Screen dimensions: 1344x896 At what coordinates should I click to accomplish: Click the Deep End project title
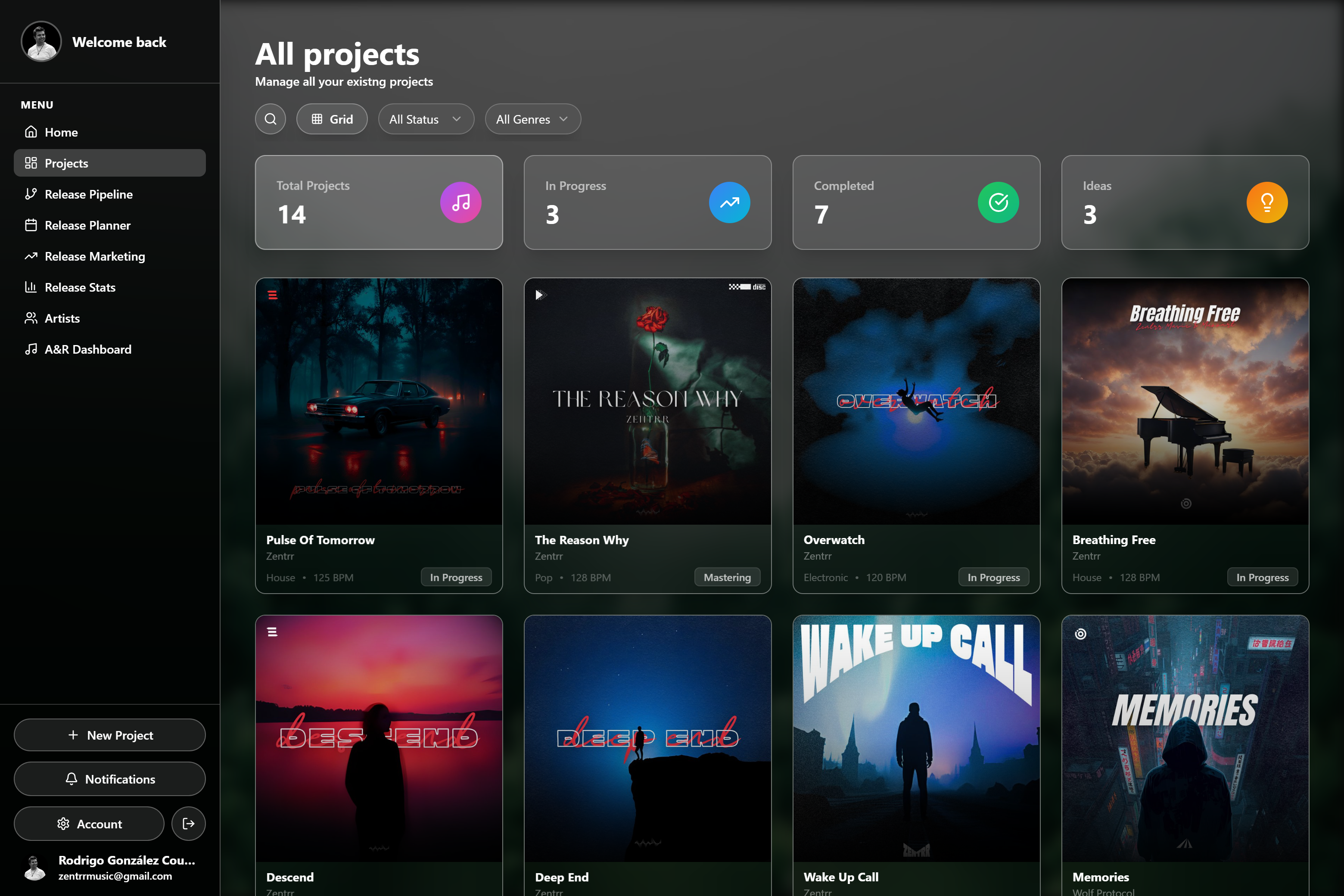(562, 877)
